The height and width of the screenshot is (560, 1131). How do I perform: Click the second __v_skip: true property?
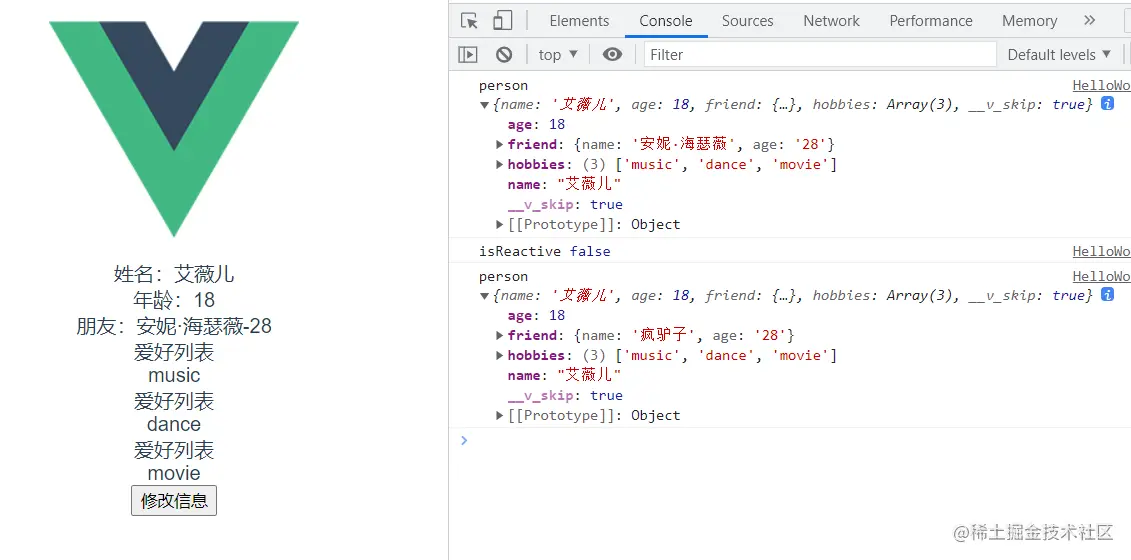click(565, 395)
